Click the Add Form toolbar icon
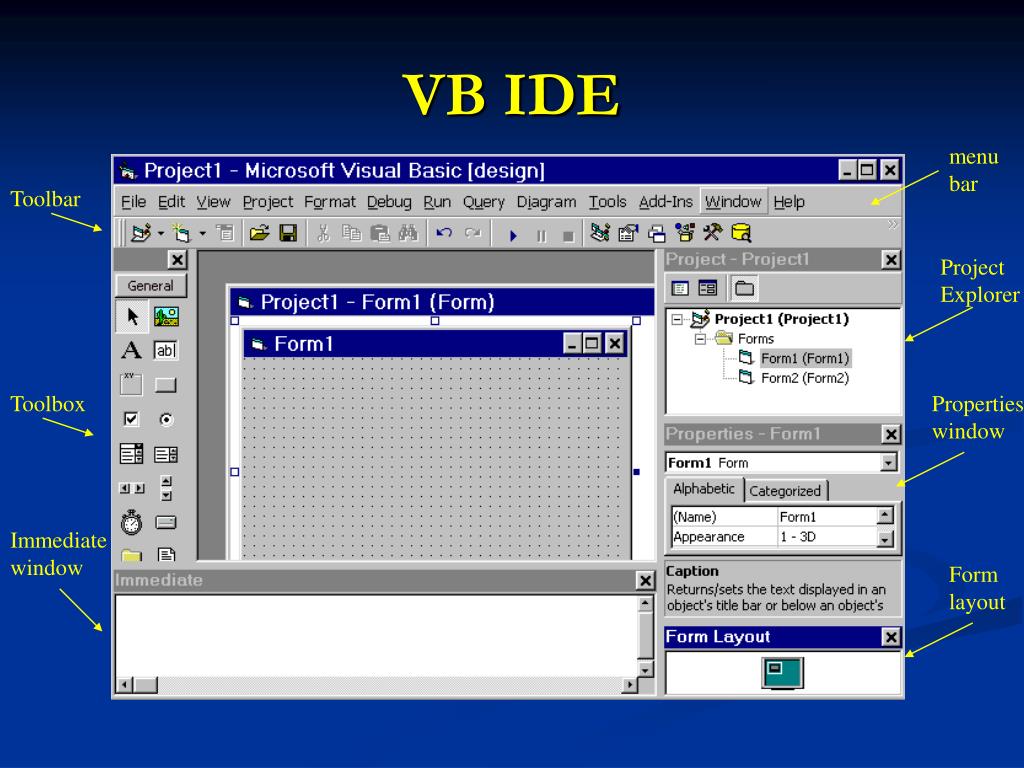 tap(181, 232)
